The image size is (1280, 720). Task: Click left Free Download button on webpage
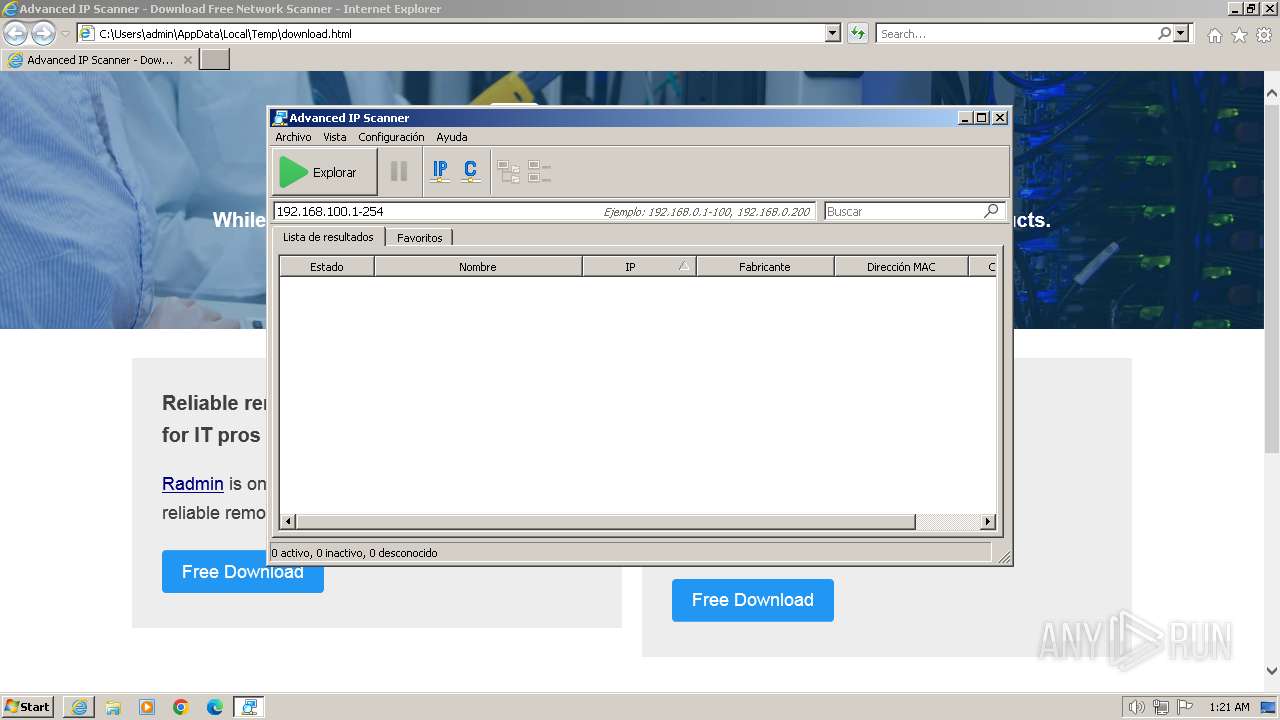pyautogui.click(x=243, y=572)
